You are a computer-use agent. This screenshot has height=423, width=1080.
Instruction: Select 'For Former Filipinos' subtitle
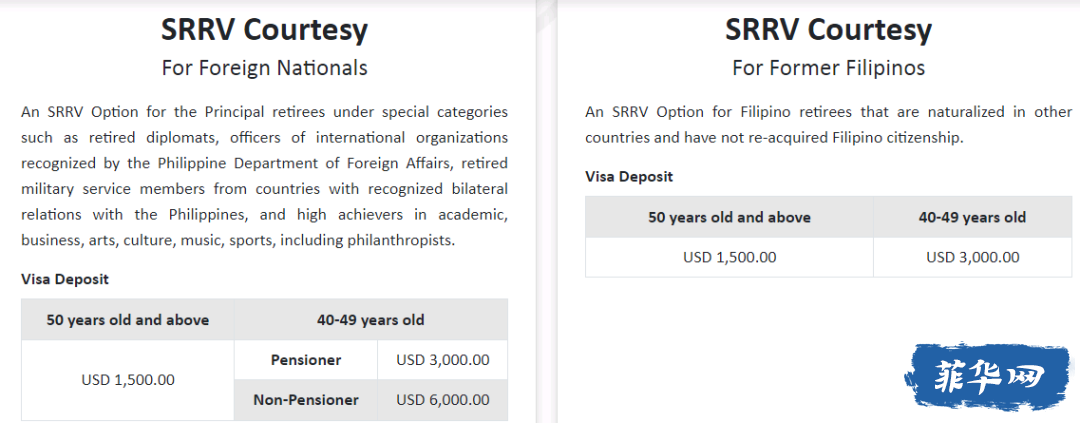829,68
